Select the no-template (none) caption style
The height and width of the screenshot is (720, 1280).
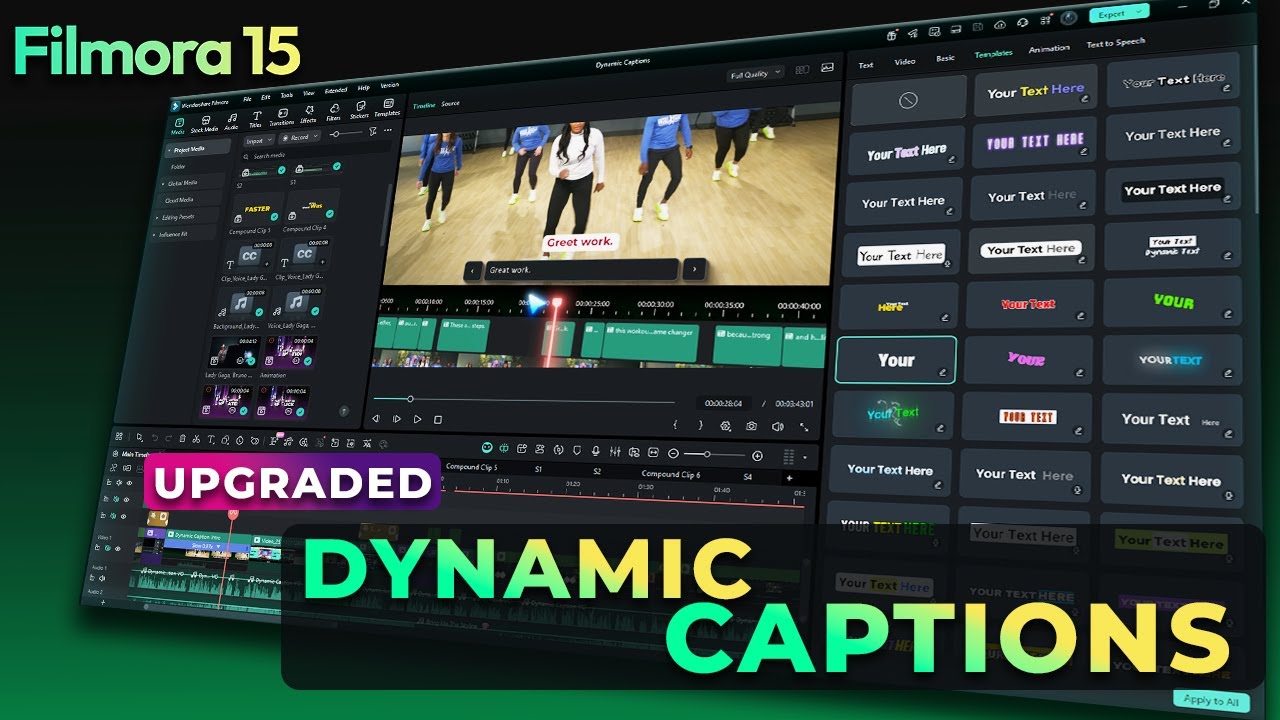906,99
